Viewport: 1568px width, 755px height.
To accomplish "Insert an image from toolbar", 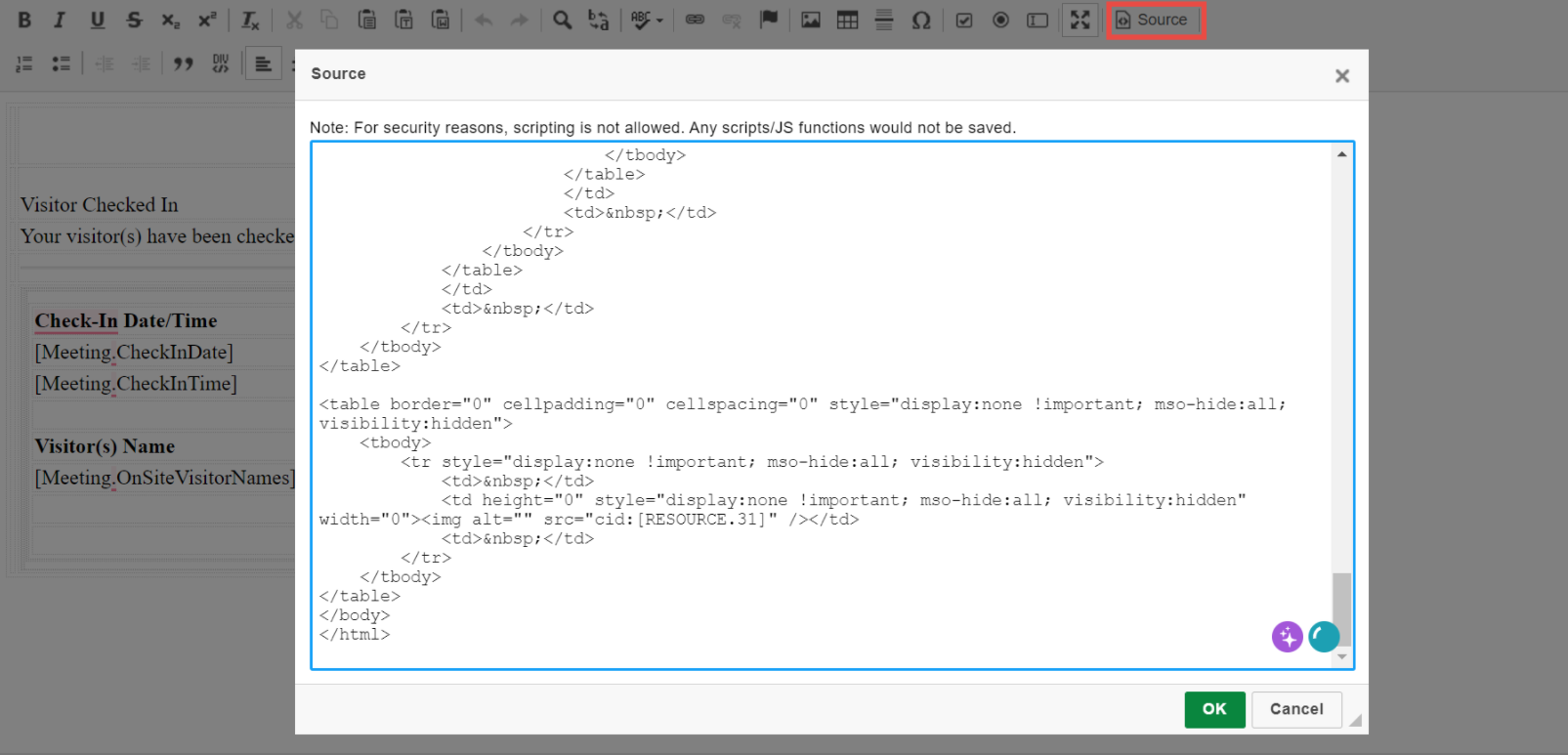I will click(811, 20).
